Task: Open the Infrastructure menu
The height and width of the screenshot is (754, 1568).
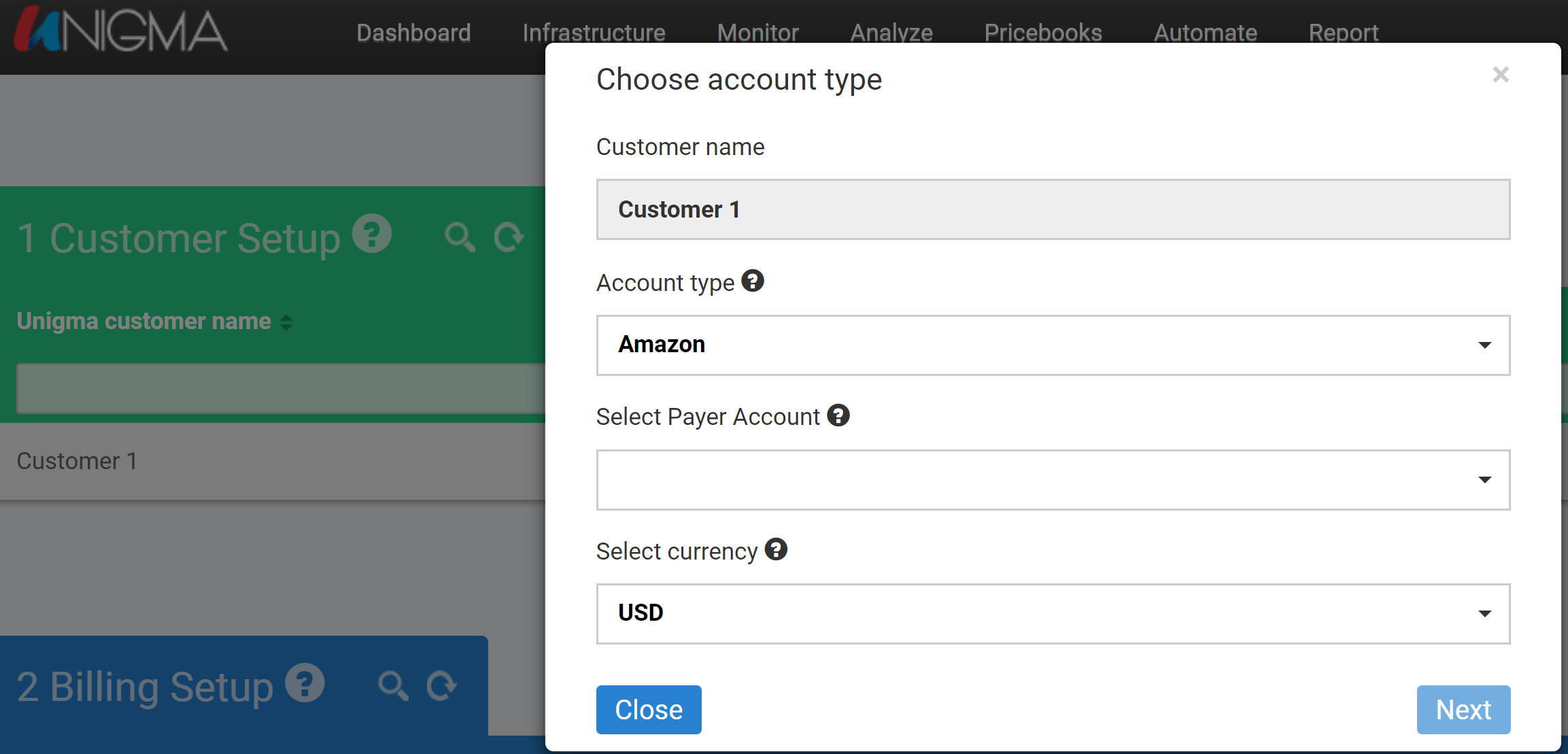Action: pyautogui.click(x=594, y=33)
